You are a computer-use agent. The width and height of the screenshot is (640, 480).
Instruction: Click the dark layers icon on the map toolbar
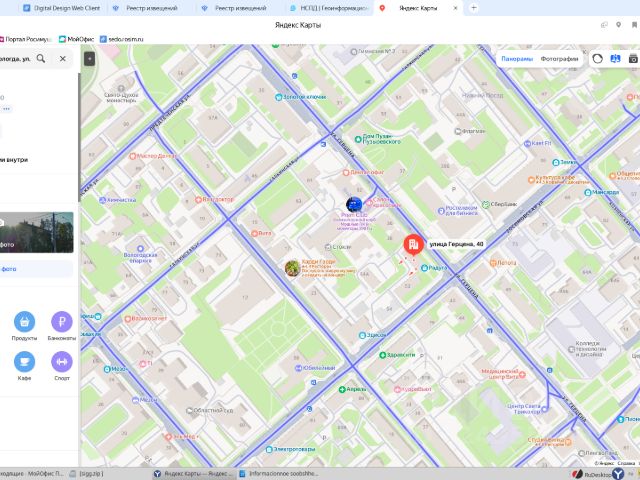tap(633, 59)
